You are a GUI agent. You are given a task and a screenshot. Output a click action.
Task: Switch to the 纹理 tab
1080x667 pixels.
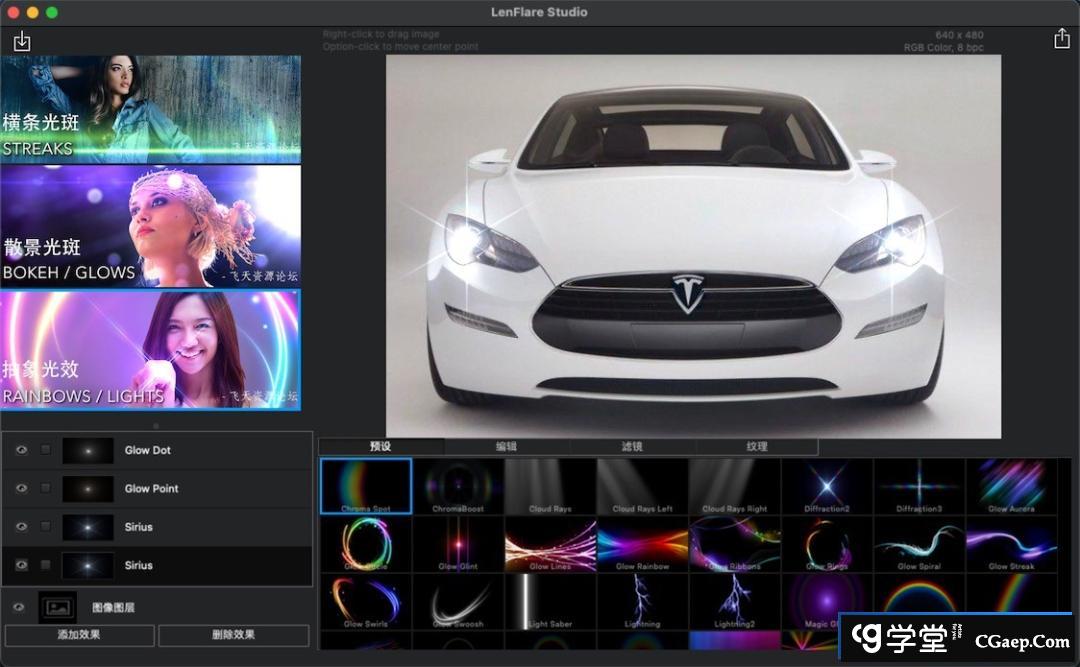756,447
